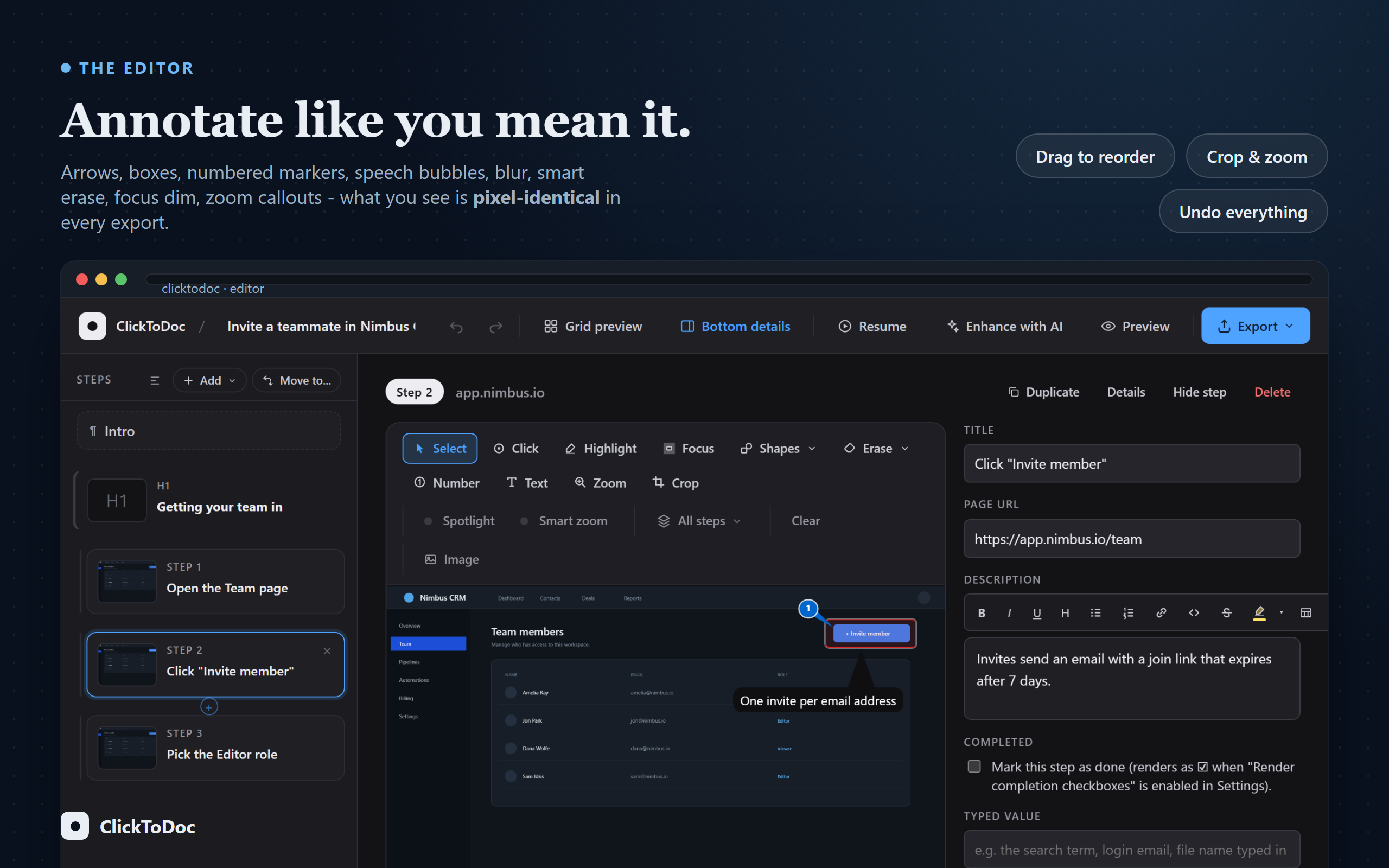Click the Typed value input field
Screen dimensions: 1389x868
tap(1131, 849)
